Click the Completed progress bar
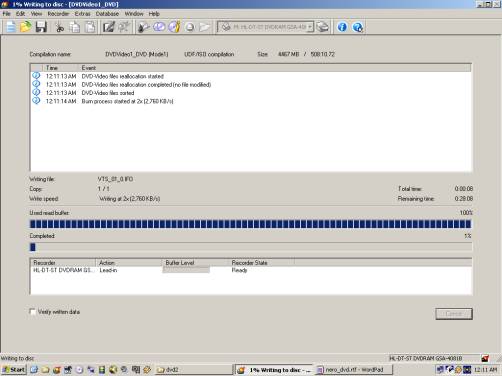Viewport: 502px width, 376px height. point(250,247)
